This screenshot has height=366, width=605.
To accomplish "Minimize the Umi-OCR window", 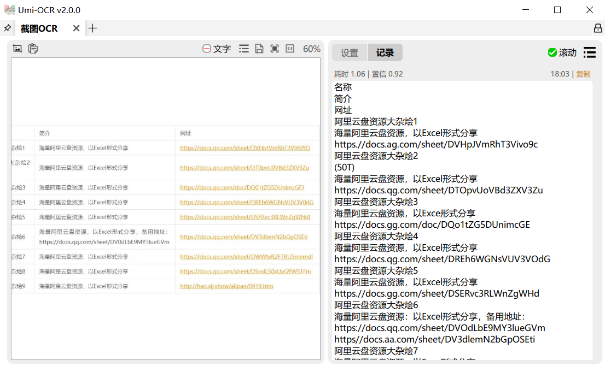I will [526, 10].
